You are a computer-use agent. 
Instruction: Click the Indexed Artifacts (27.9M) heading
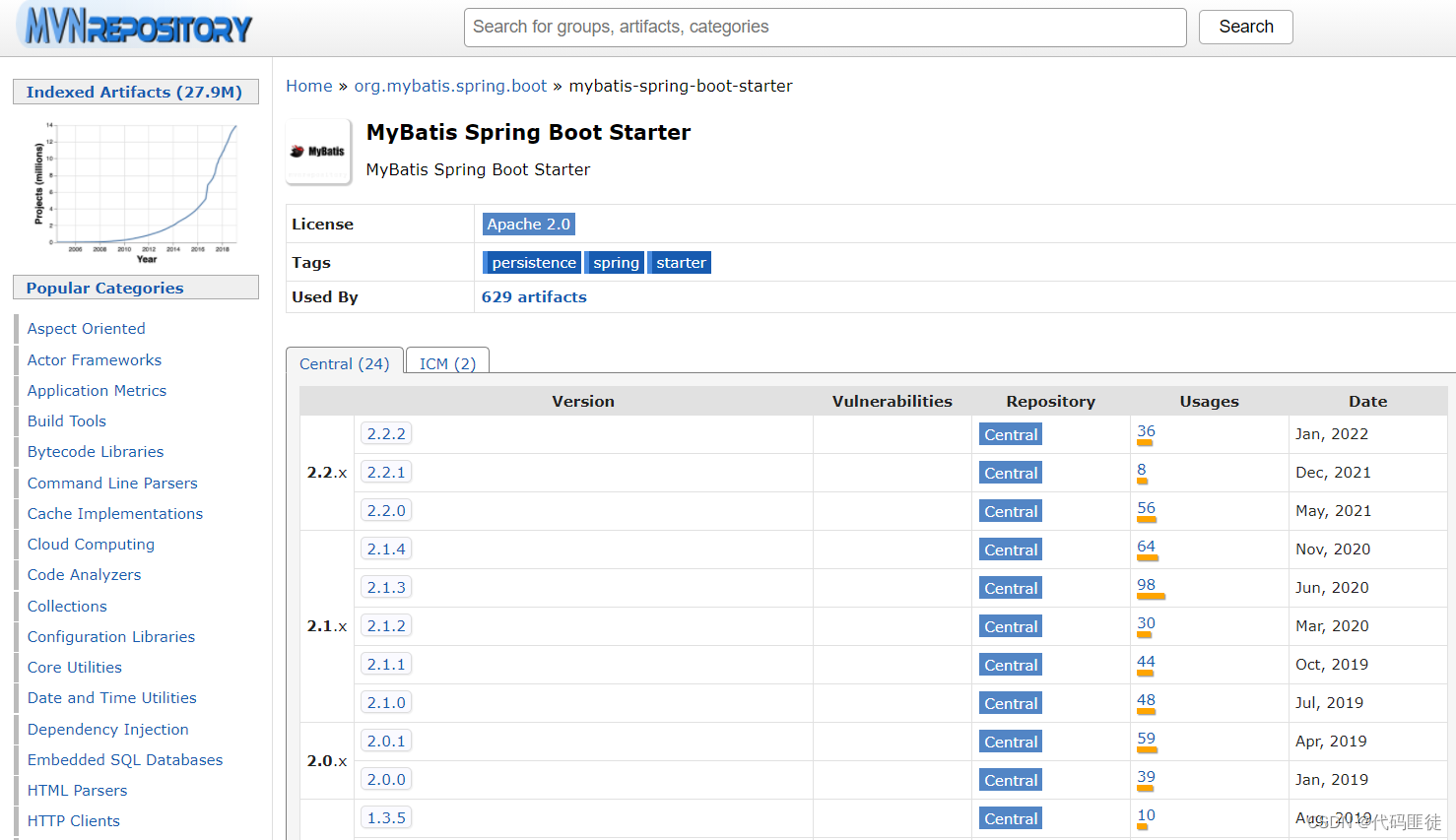tap(135, 92)
